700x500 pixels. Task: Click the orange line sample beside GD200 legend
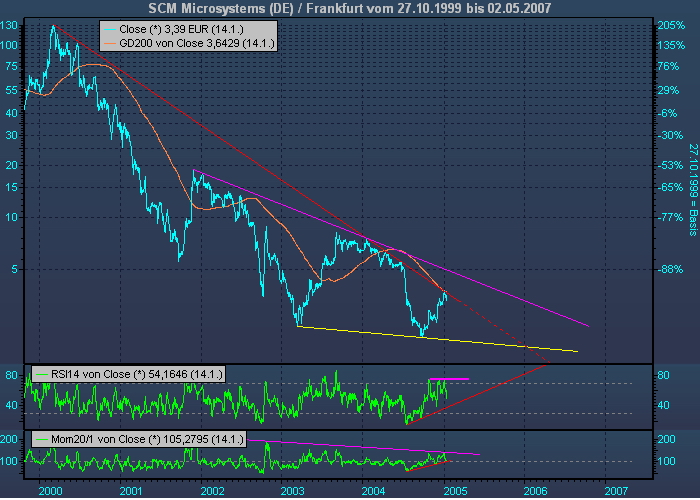[x=110, y=44]
